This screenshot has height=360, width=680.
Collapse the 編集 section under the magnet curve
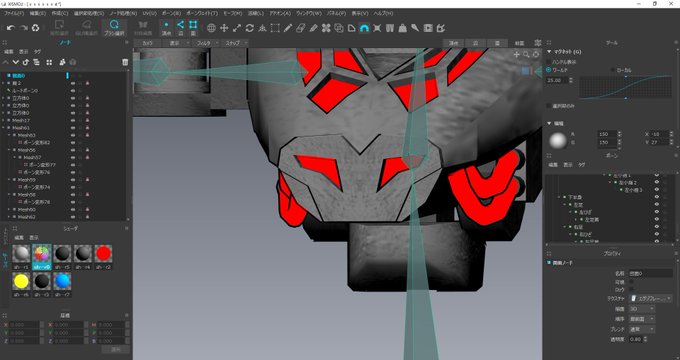[x=549, y=124]
